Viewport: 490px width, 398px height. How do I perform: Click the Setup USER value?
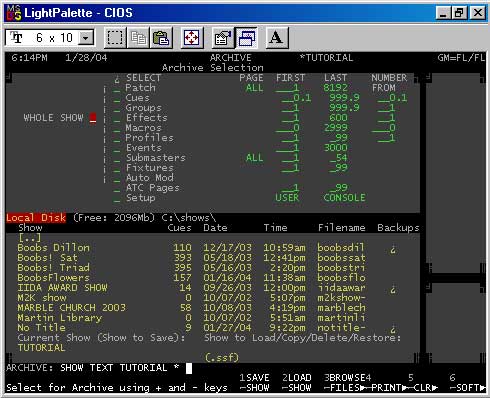point(287,198)
